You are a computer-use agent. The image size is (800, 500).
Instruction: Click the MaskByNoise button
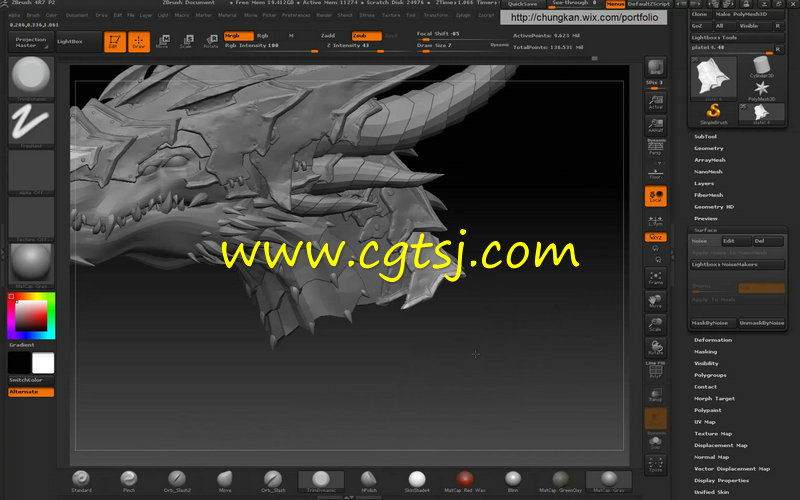(x=712, y=323)
